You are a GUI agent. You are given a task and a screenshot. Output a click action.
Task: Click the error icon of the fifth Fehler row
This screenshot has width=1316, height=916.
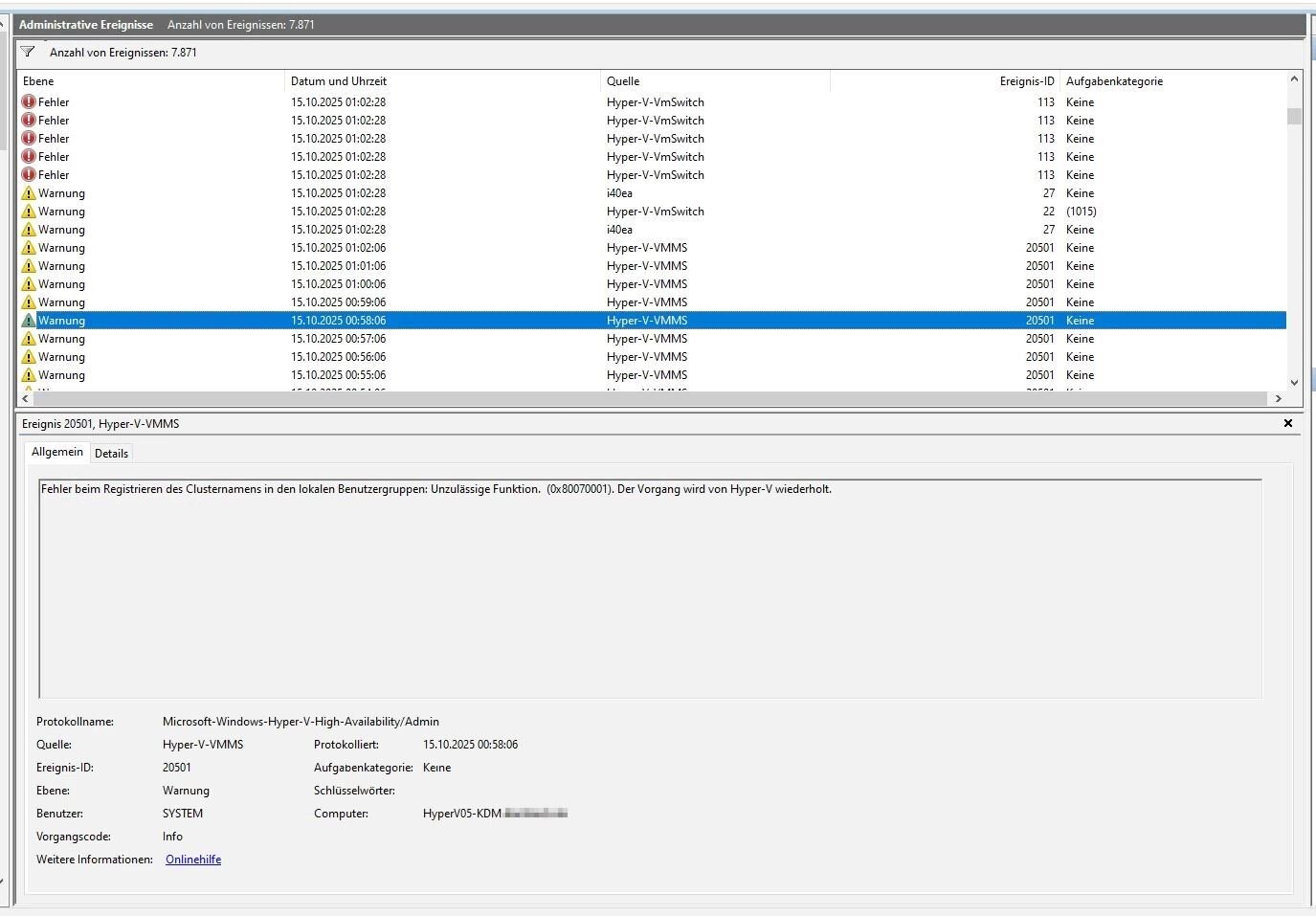[x=29, y=175]
